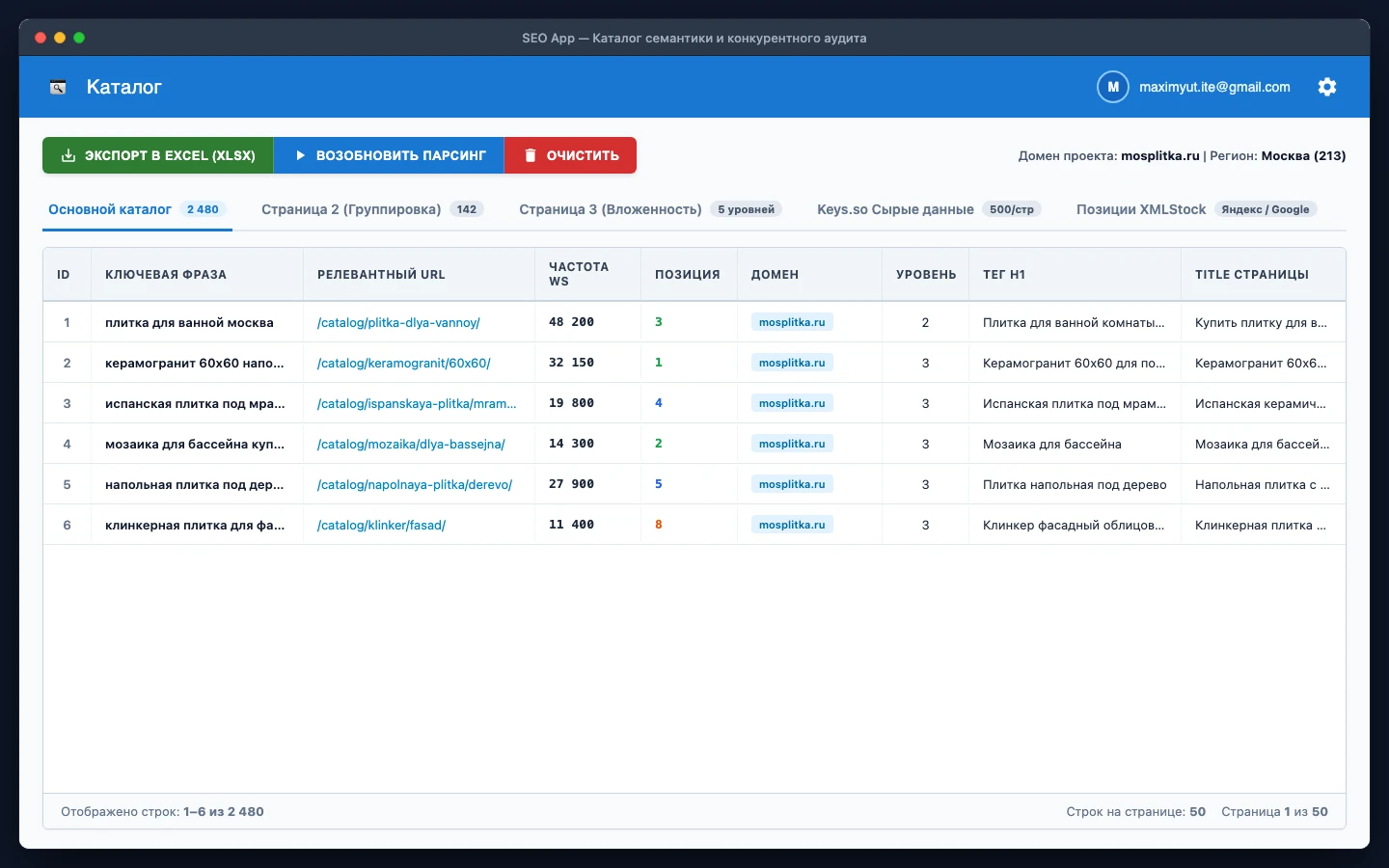This screenshot has height=868, width=1389.
Task: Click the trash icon on the clear button
Action: coord(530,155)
